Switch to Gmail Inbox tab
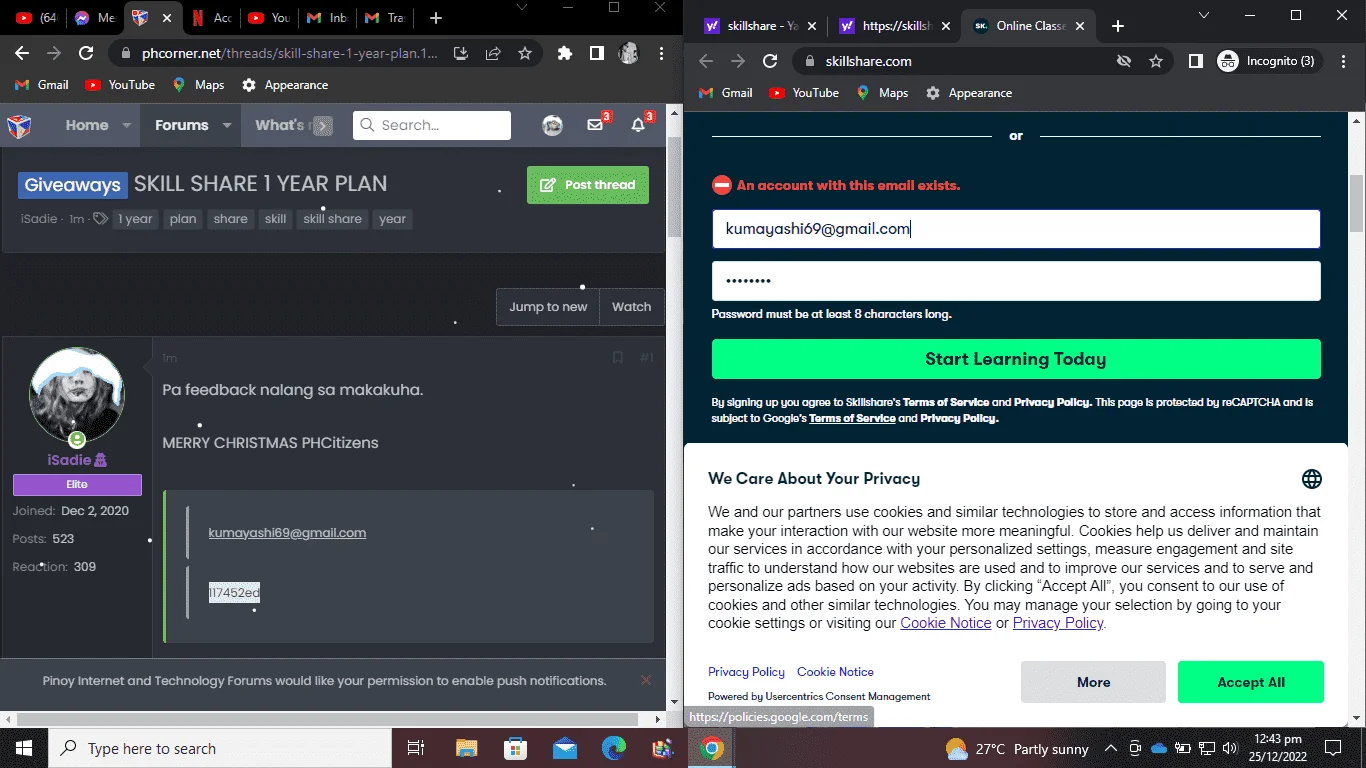 coord(327,18)
